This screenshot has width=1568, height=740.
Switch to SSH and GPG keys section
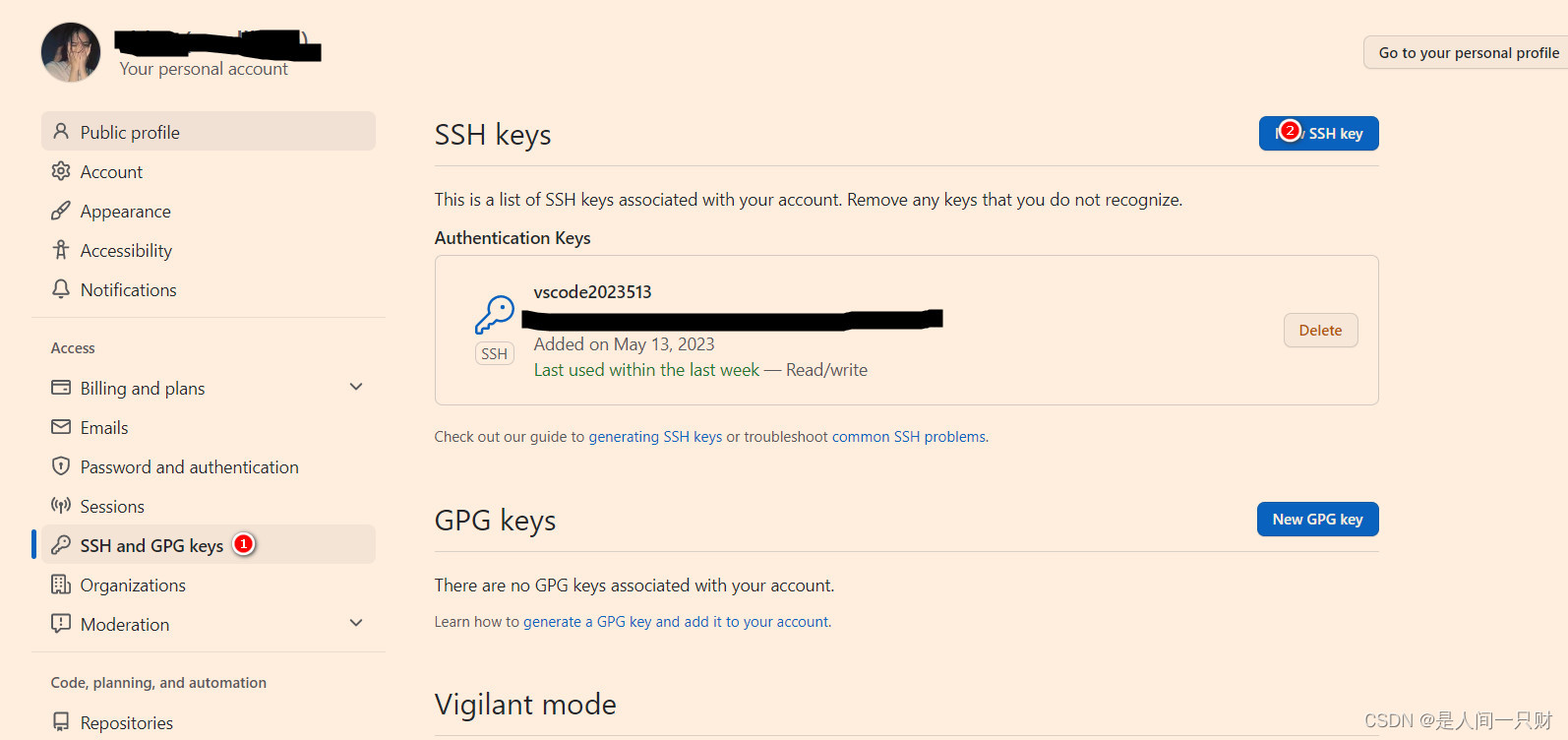pos(150,544)
